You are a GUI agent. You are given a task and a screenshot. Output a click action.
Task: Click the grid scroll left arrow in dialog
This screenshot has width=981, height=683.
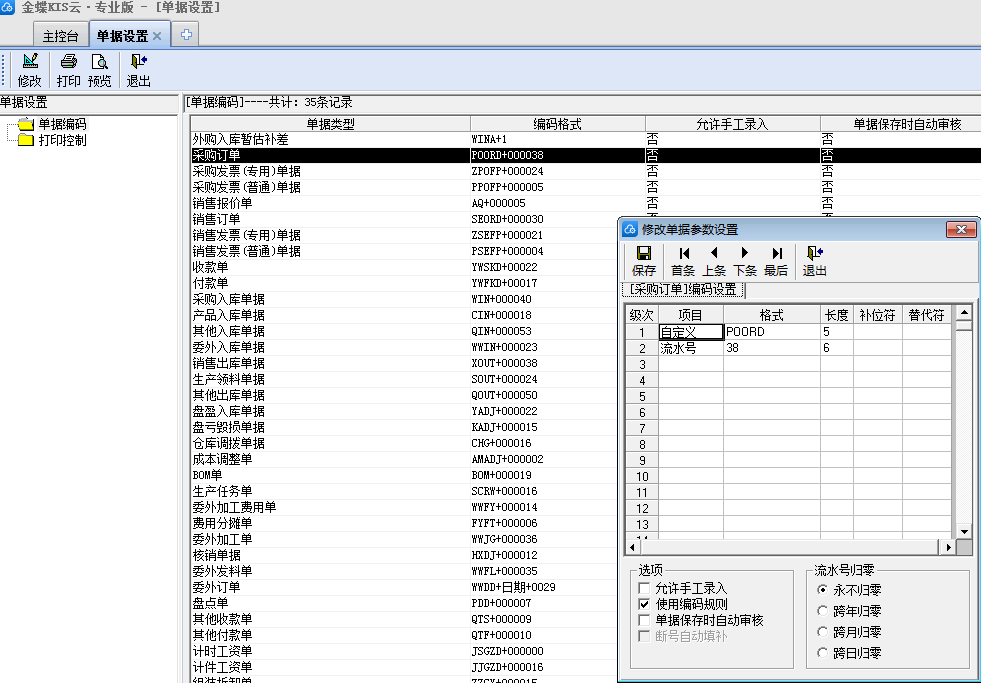(x=632, y=547)
